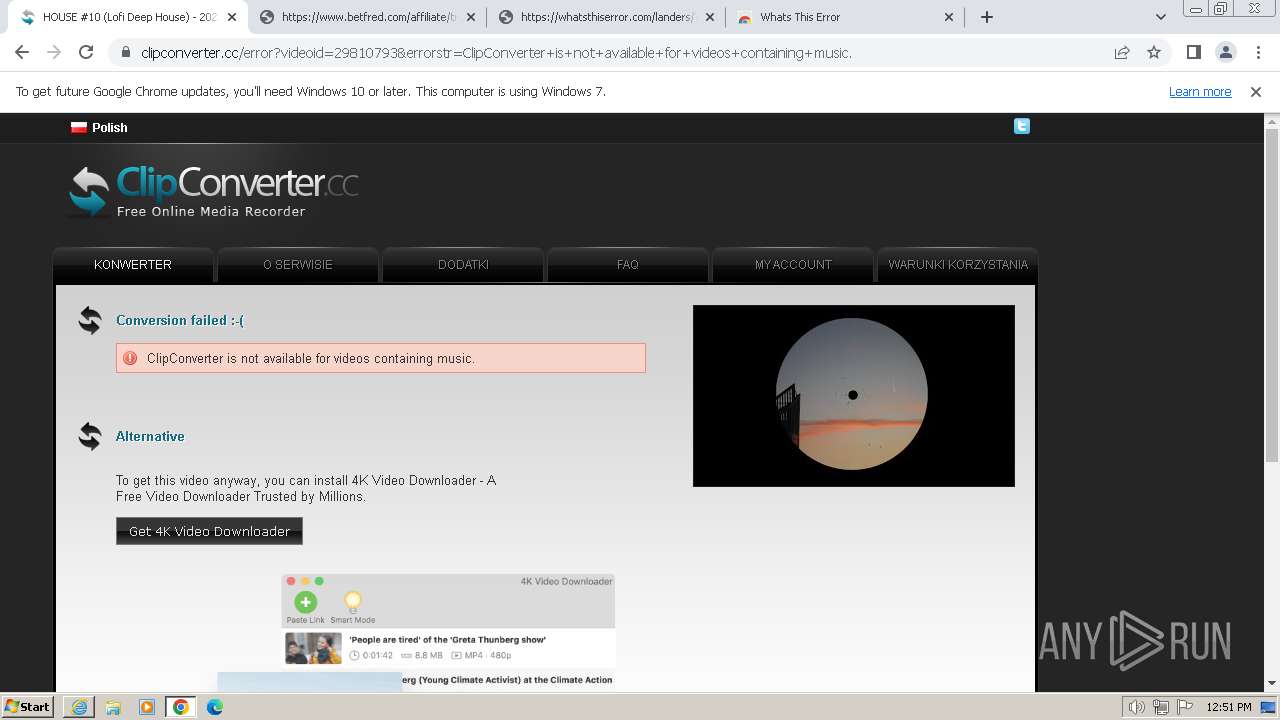
Task: Switch to the whatsthiserror.com landers tab
Action: point(607,17)
